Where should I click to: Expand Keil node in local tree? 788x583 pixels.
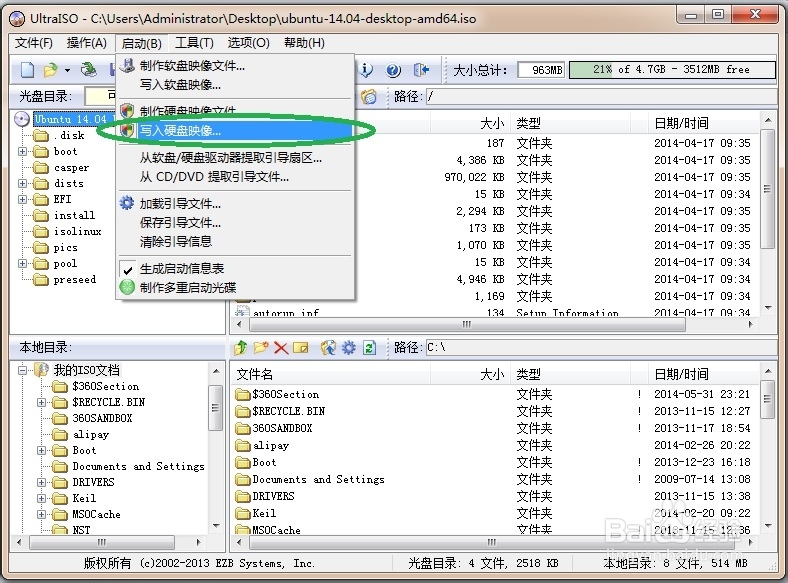(x=42, y=499)
